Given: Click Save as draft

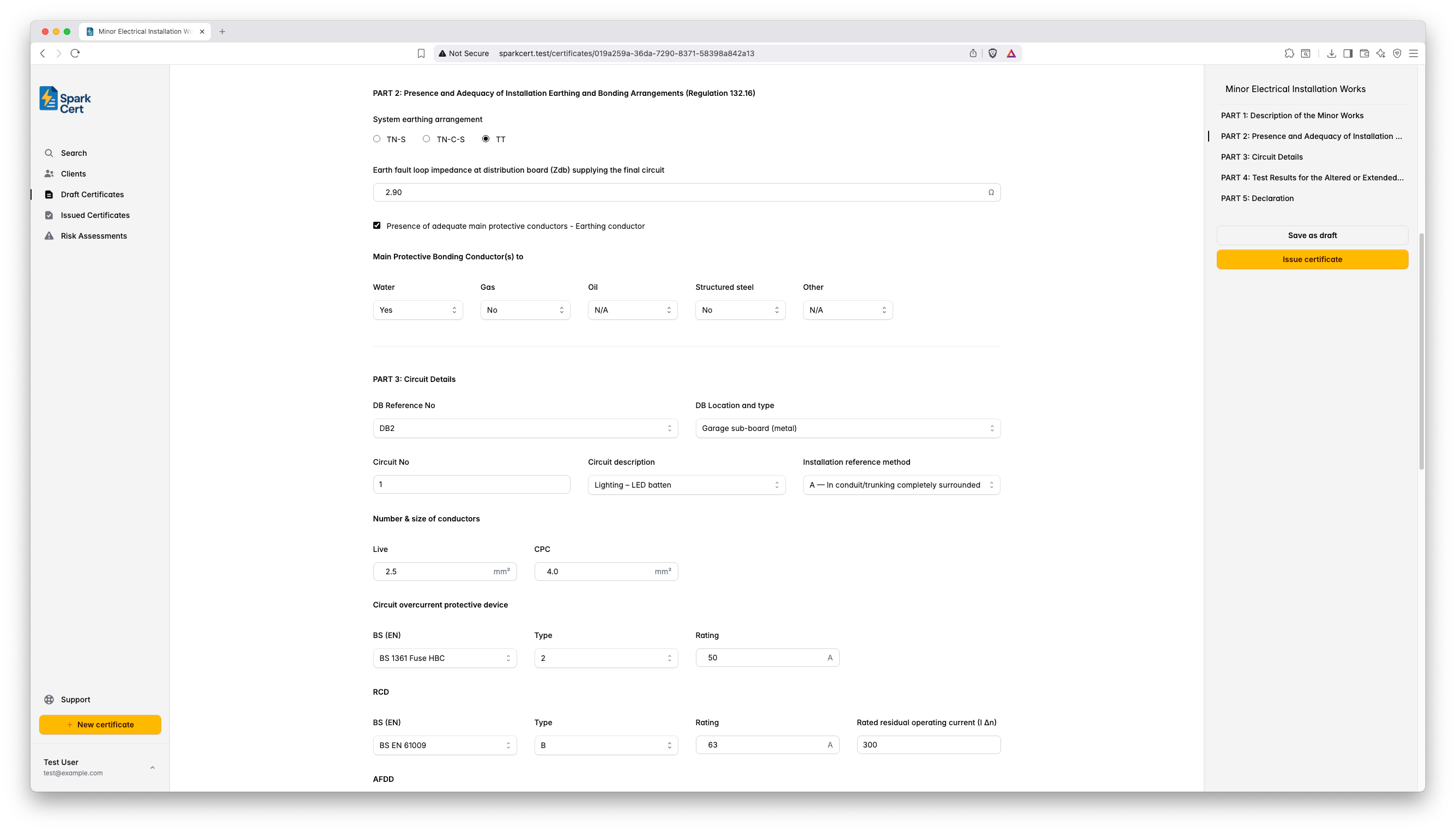Looking at the screenshot, I should click(x=1312, y=235).
